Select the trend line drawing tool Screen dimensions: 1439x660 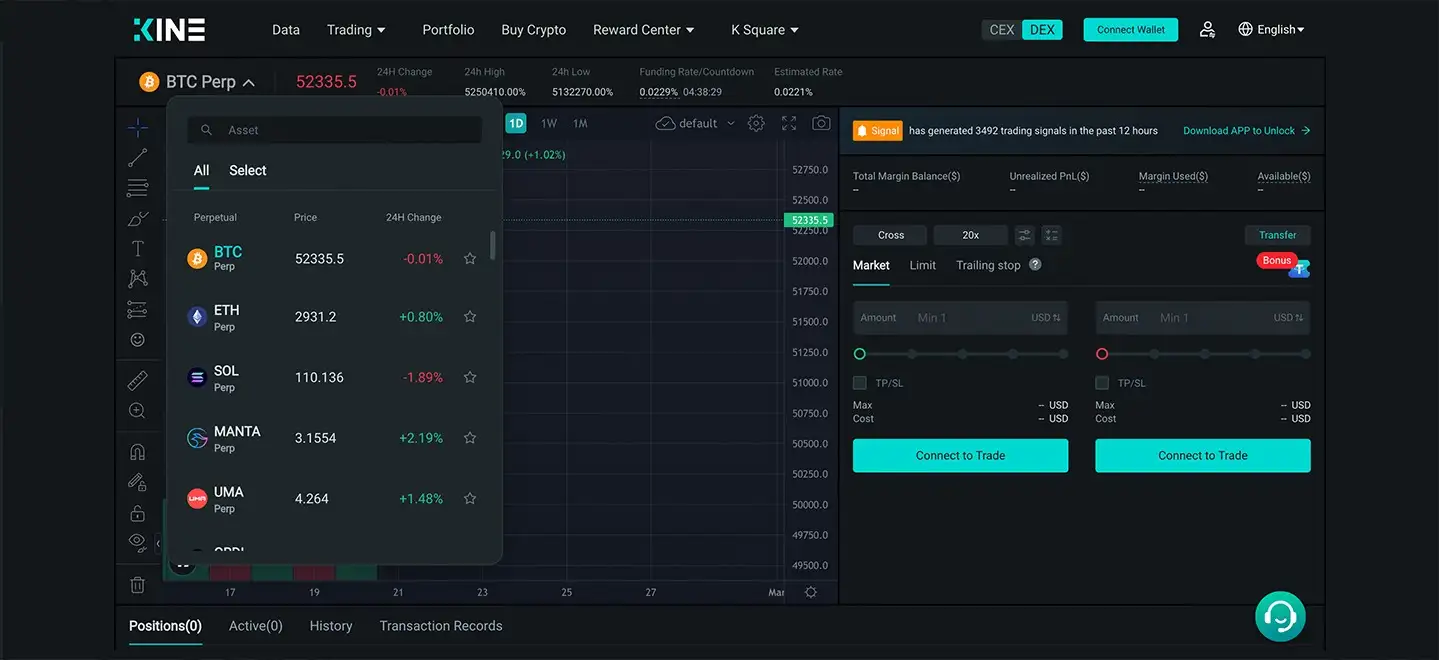[138, 157]
